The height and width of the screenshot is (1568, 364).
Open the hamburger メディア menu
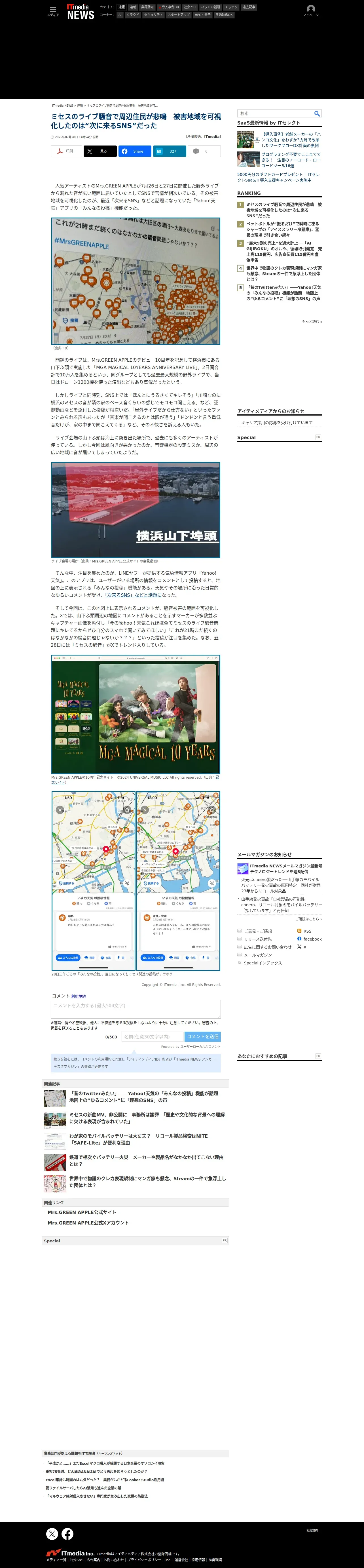point(53,11)
